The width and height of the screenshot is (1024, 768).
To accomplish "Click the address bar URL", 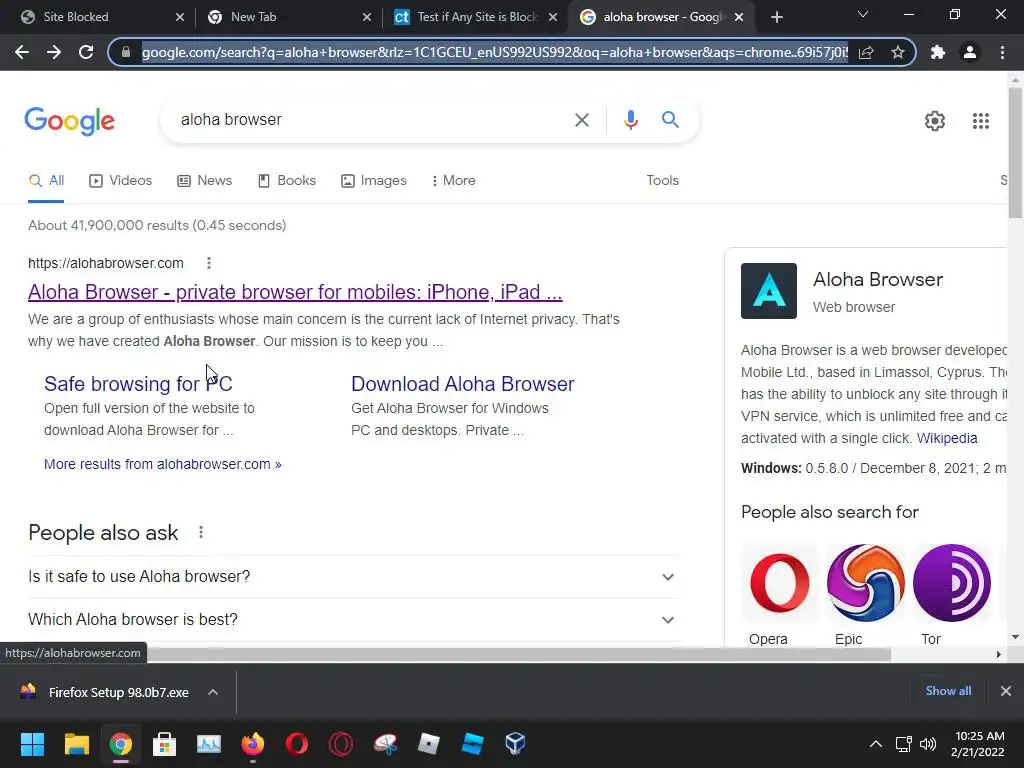I will 494,52.
